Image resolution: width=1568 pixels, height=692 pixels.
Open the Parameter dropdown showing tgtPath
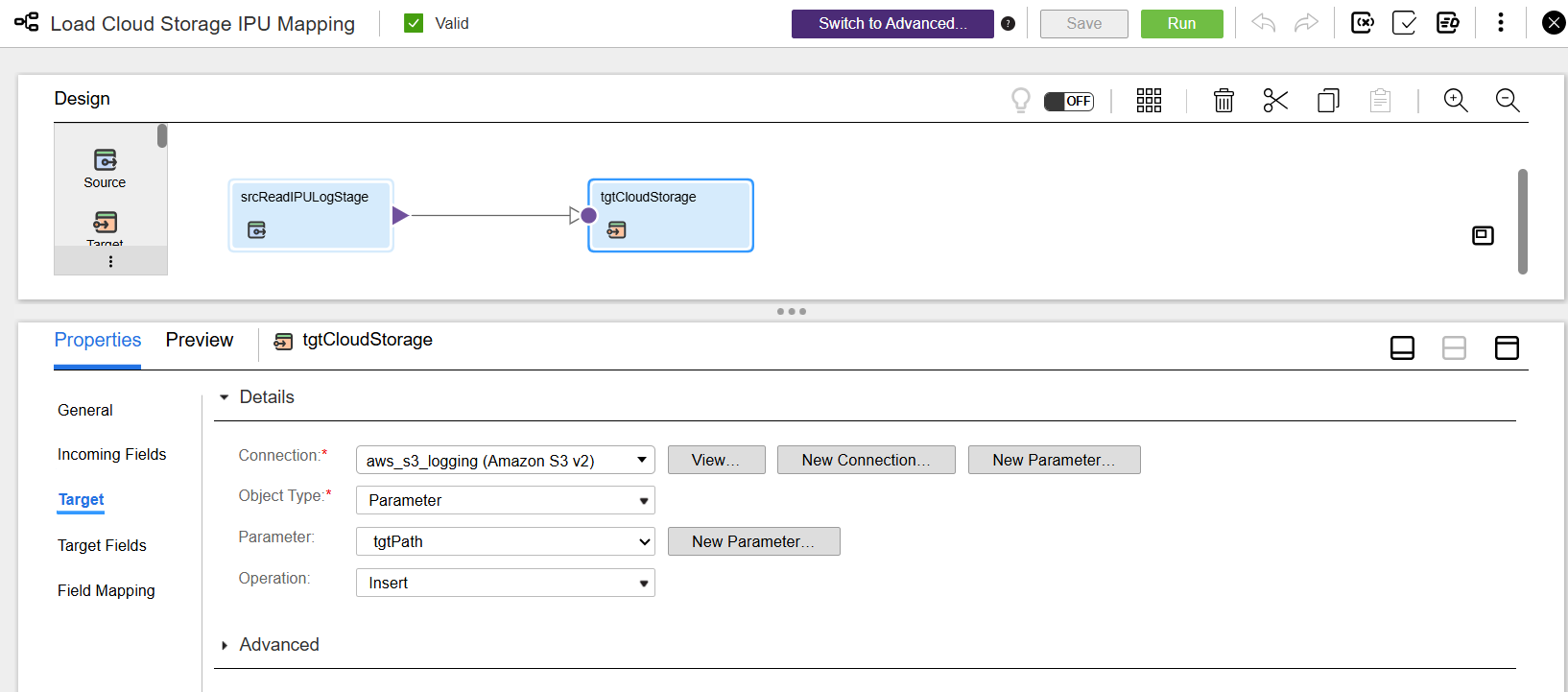[506, 541]
